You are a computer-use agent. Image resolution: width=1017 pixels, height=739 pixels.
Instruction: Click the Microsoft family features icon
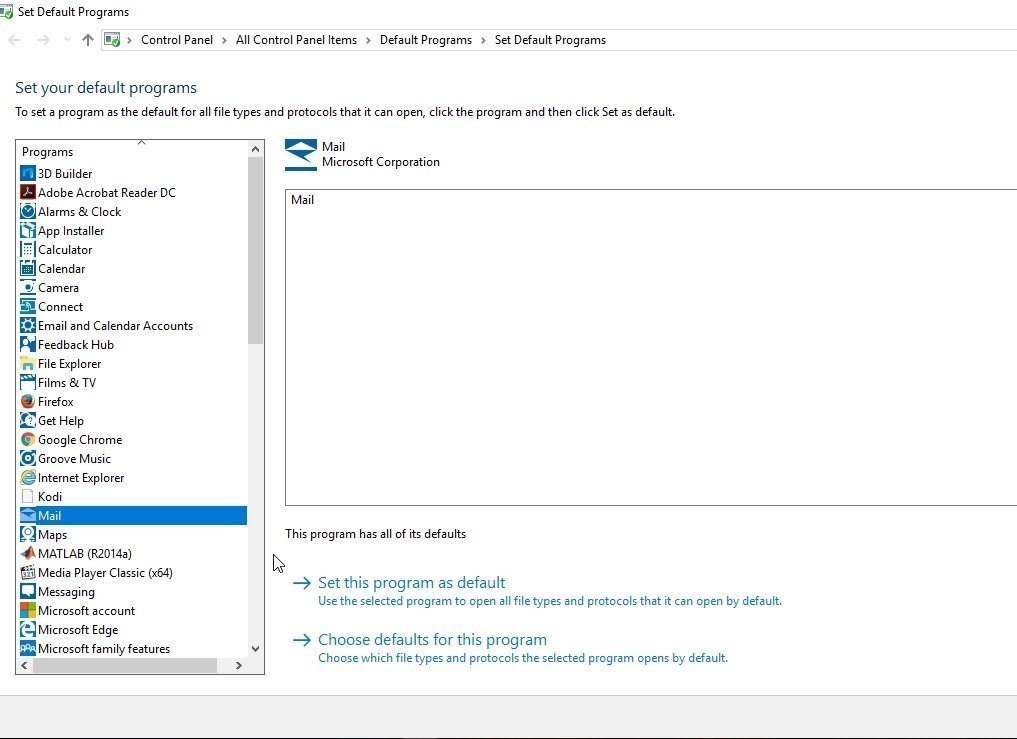pos(27,648)
